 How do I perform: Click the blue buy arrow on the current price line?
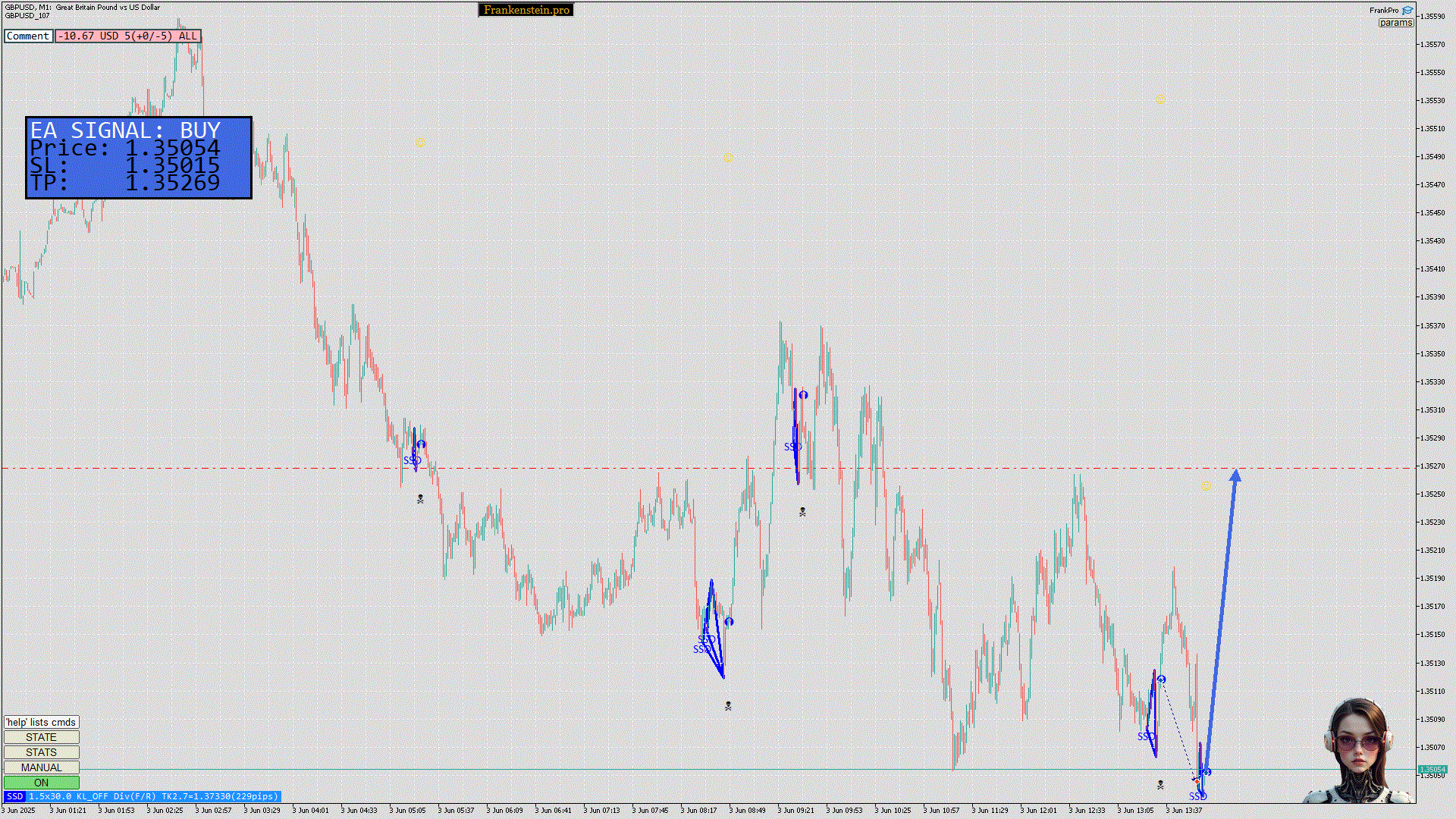[x=1207, y=772]
